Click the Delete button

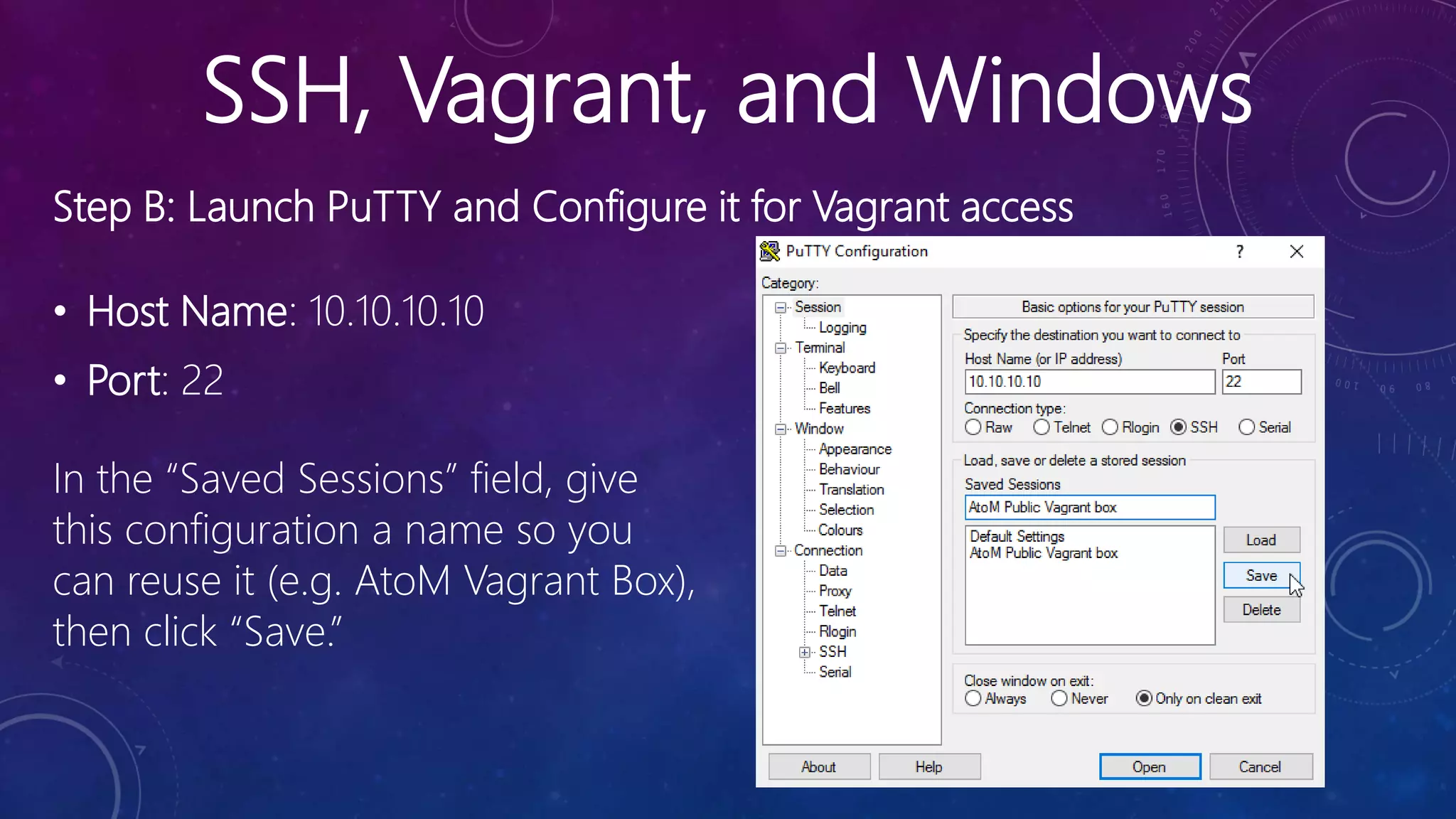[x=1261, y=610]
